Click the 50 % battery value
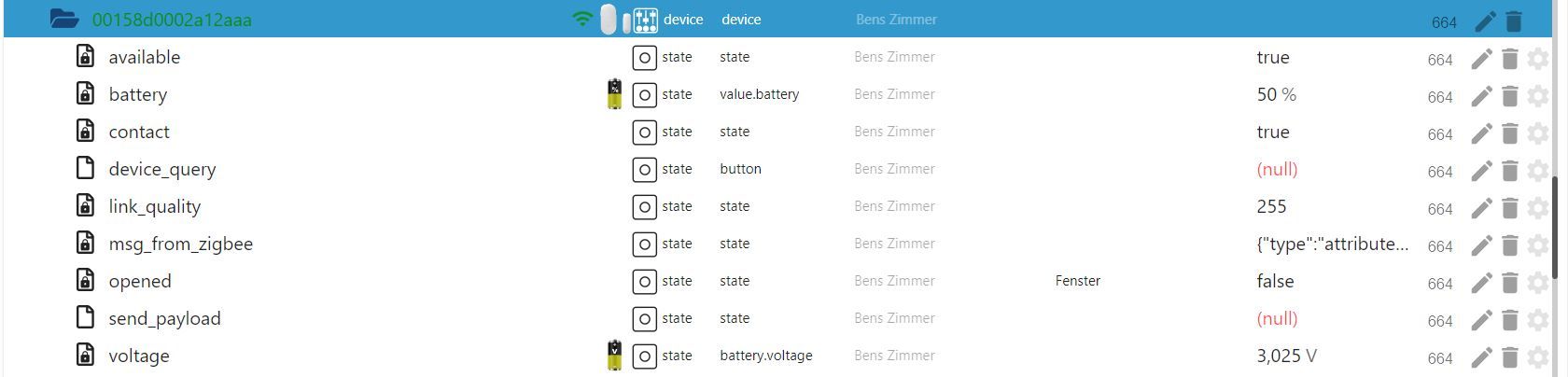Viewport: 1568px width, 377px height. (1276, 94)
